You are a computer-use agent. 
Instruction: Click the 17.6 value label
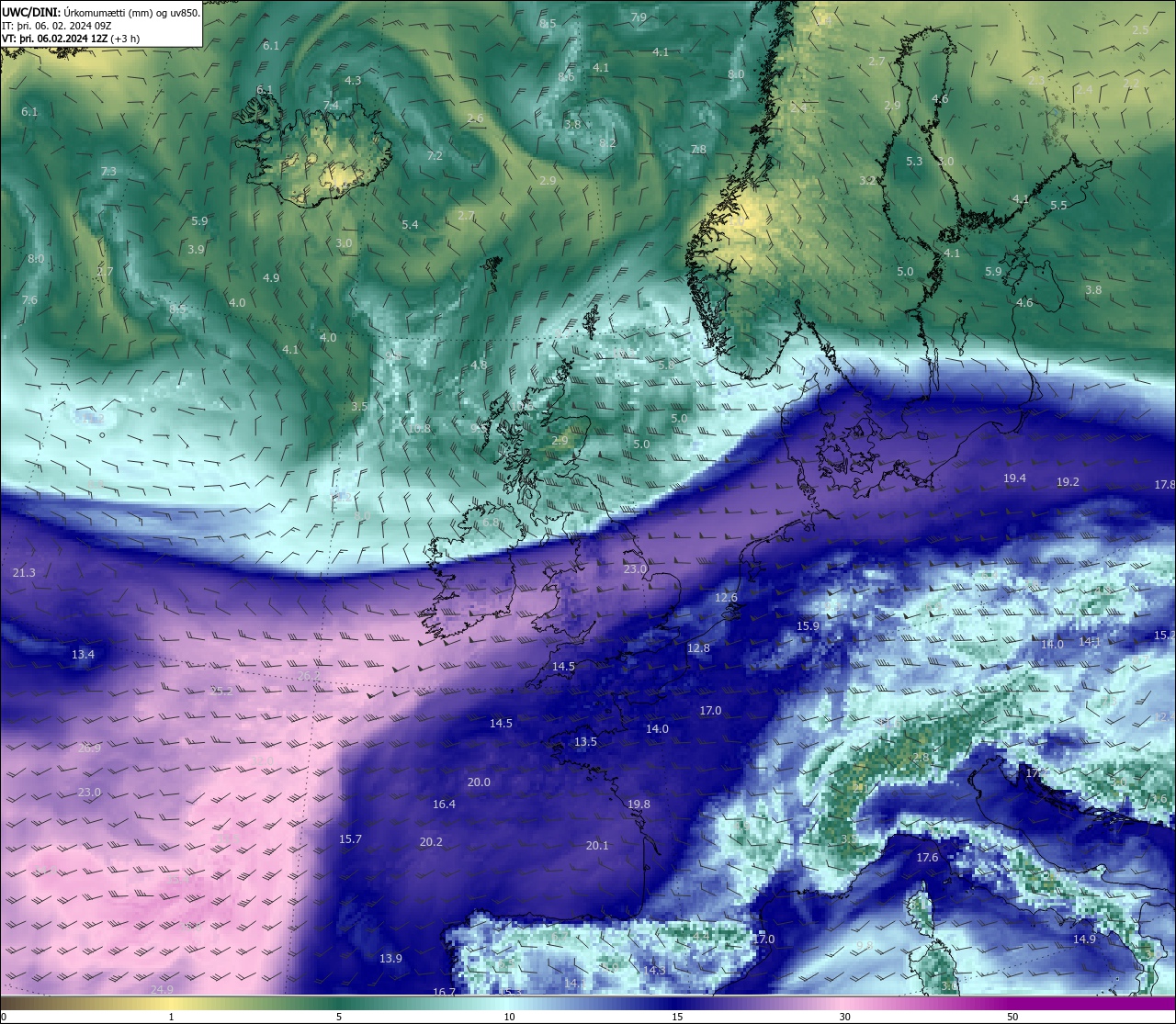click(x=927, y=858)
